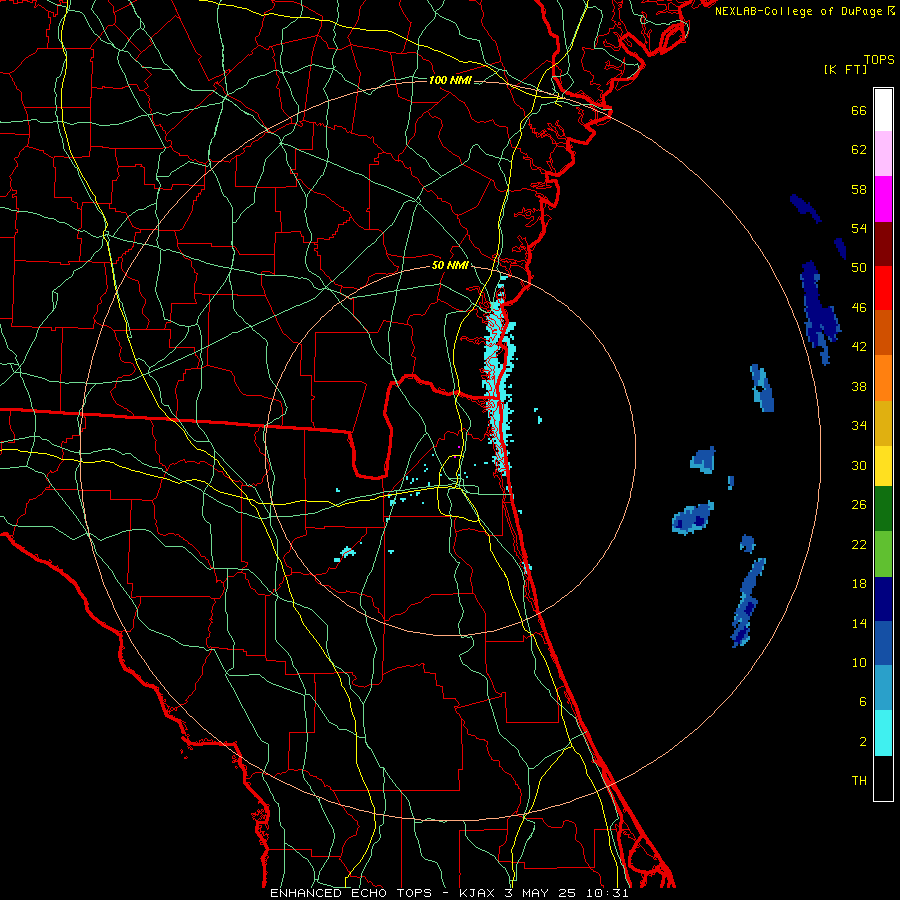
Task: Click the legend value "50"
Action: coord(859,268)
